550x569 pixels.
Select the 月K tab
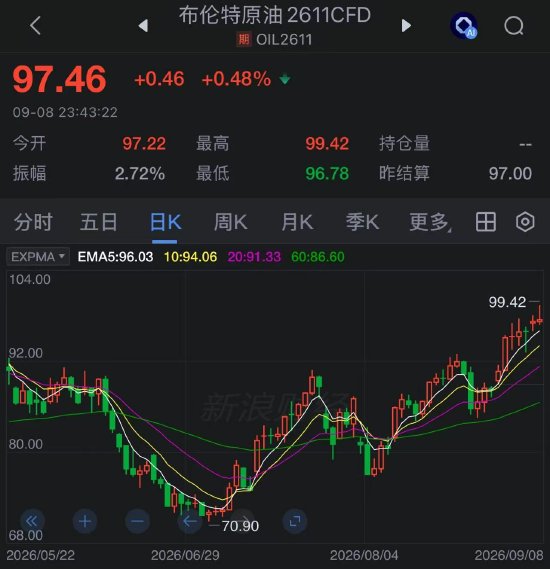pyautogui.click(x=297, y=222)
